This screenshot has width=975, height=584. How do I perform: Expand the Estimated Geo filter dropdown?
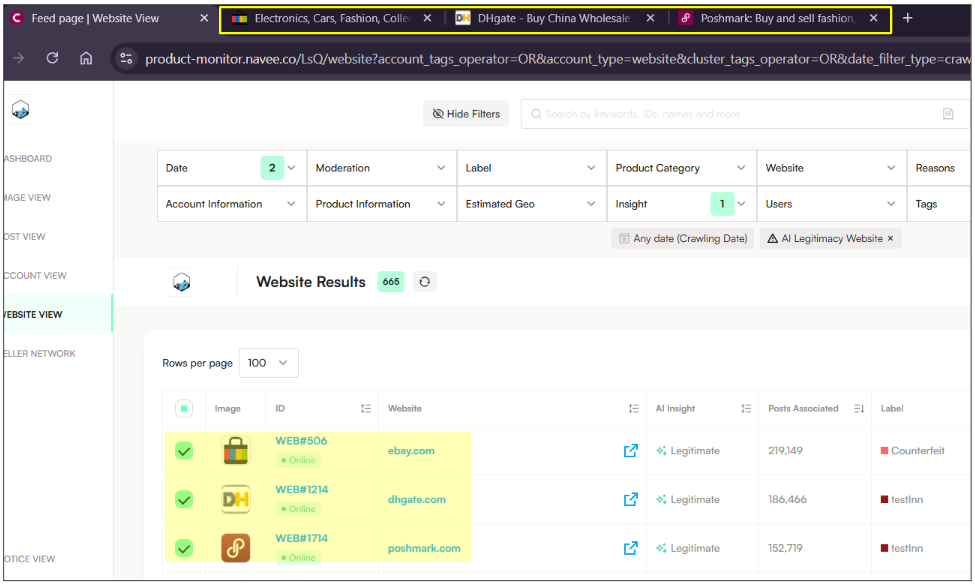coord(532,204)
